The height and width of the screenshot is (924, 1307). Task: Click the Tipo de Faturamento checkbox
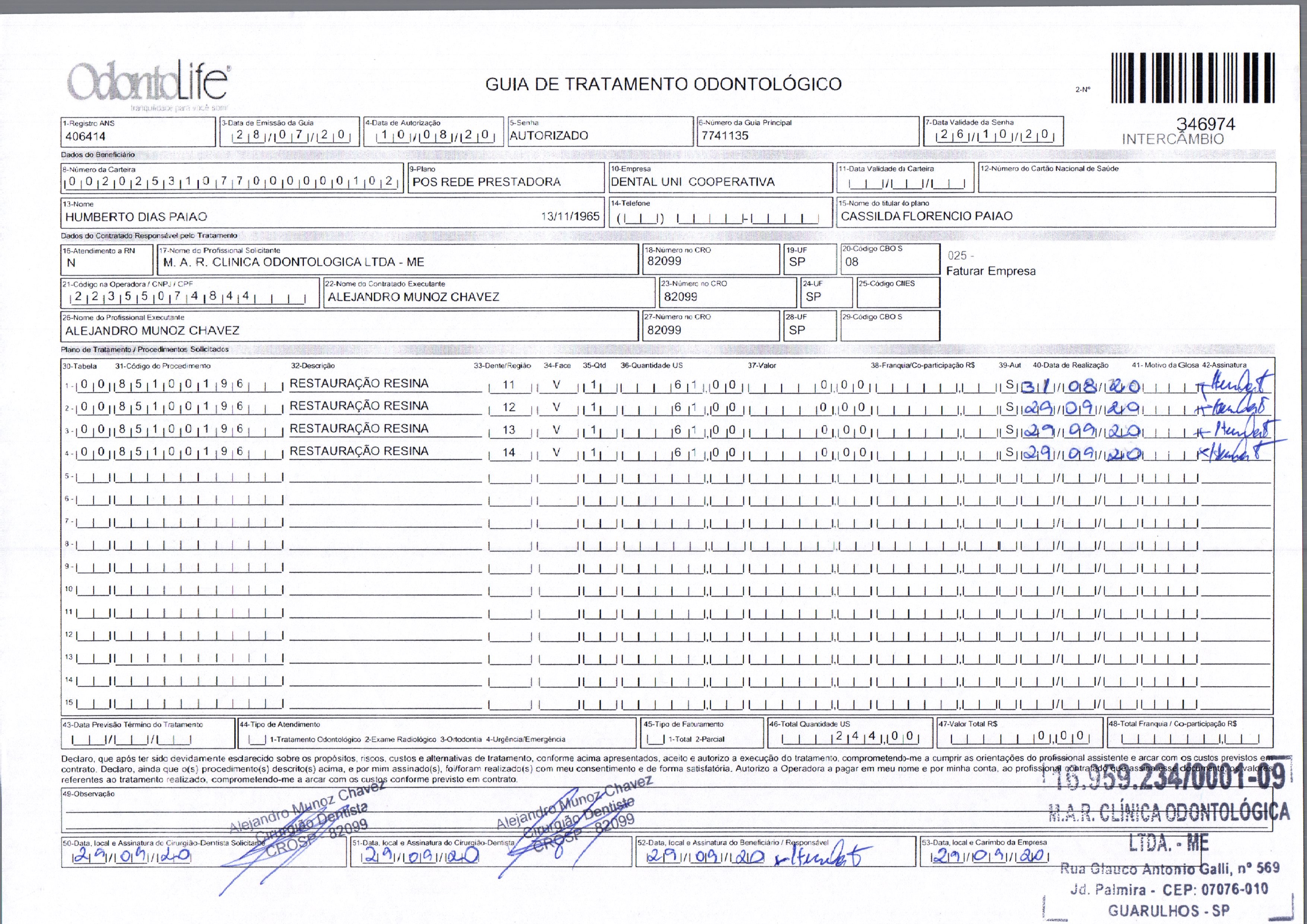pyautogui.click(x=656, y=739)
